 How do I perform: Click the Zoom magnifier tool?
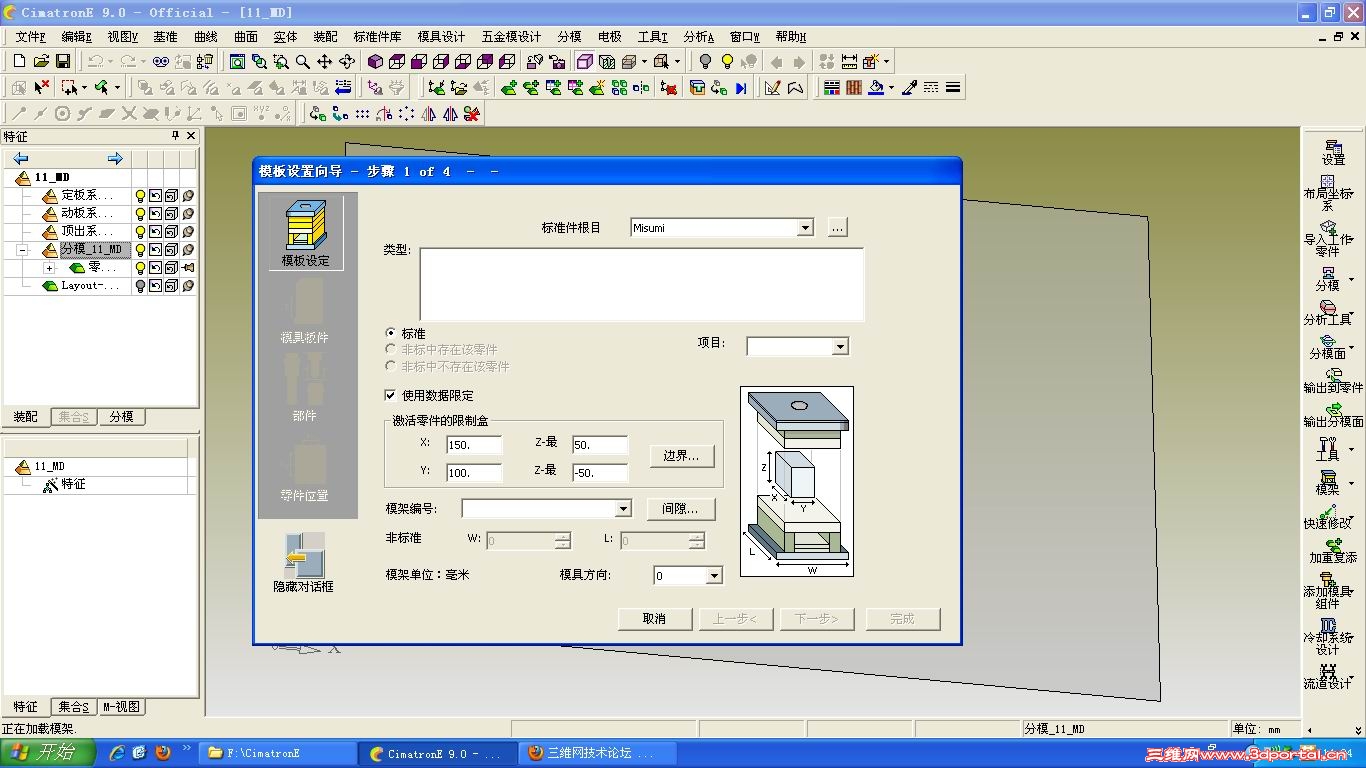tap(303, 62)
